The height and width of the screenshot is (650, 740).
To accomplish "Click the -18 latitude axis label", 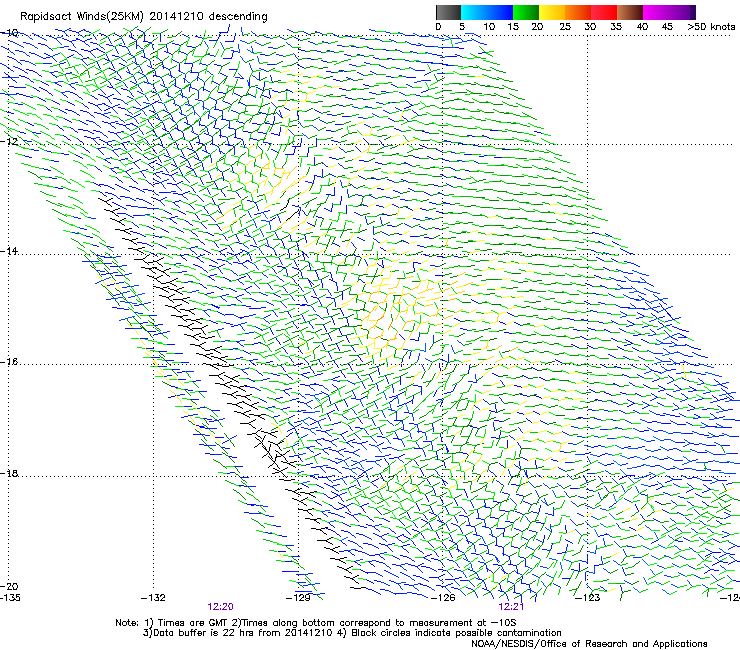I will tap(9, 473).
